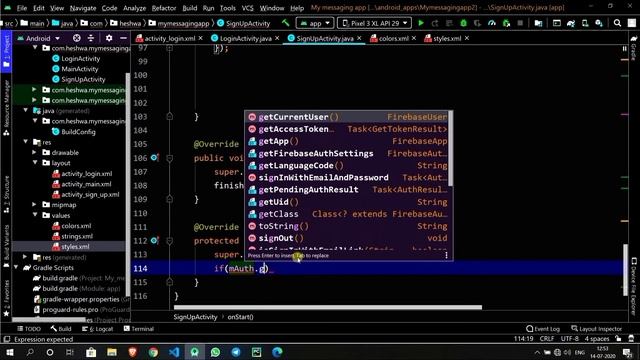Collapse the java (generated) folder
This screenshot has width=640, height=360.
pyautogui.click(x=26, y=110)
